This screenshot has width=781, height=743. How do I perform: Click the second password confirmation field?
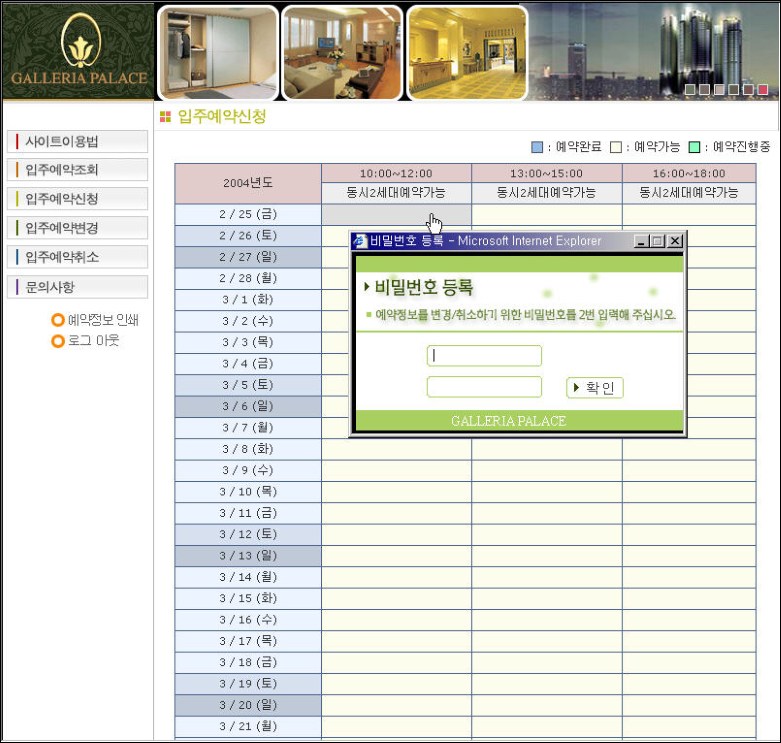(x=484, y=387)
